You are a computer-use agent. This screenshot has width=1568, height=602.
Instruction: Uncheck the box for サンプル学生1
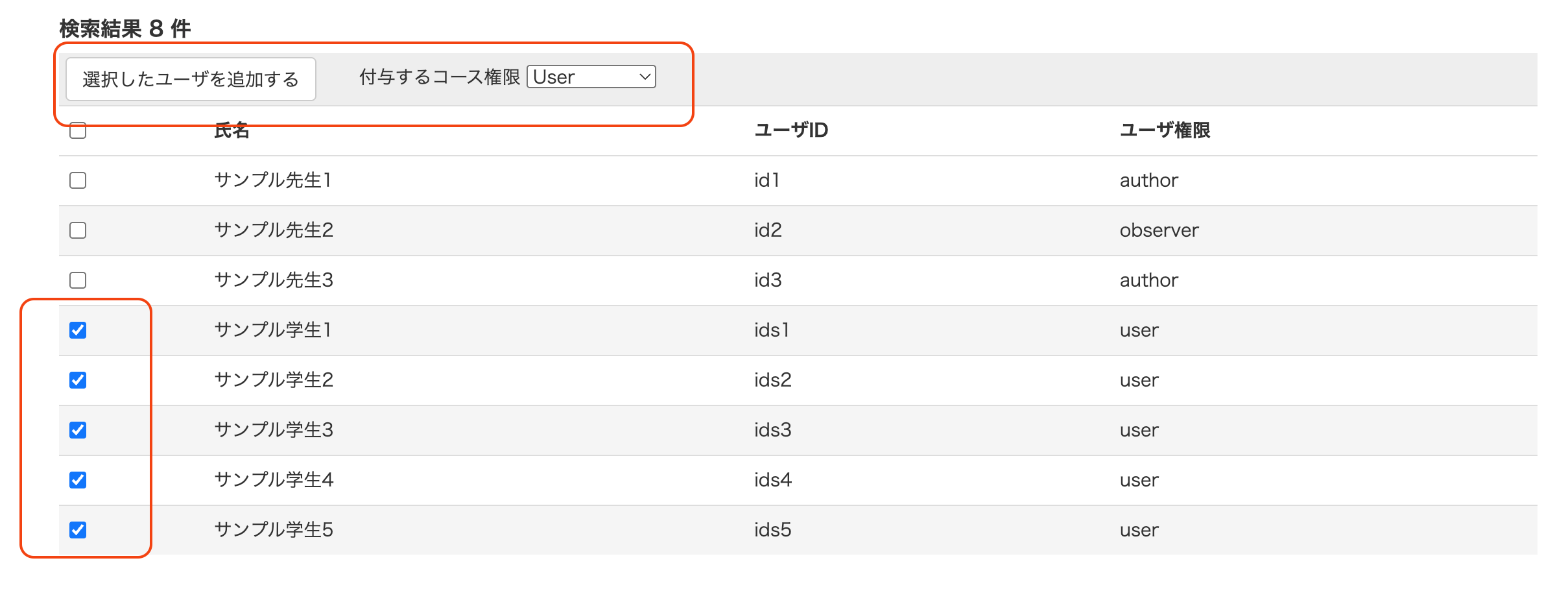click(x=78, y=330)
